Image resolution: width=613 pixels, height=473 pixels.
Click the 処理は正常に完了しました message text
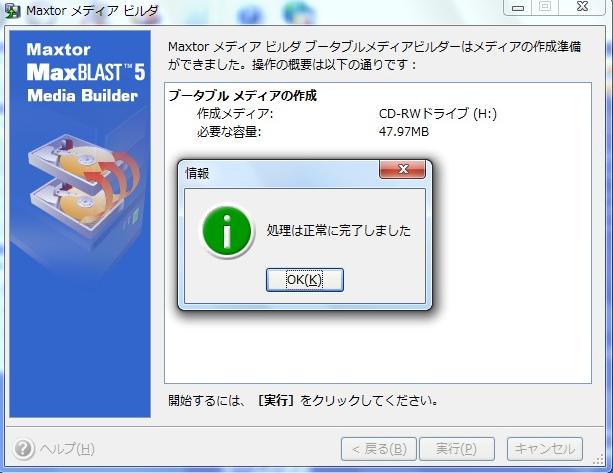[339, 230]
